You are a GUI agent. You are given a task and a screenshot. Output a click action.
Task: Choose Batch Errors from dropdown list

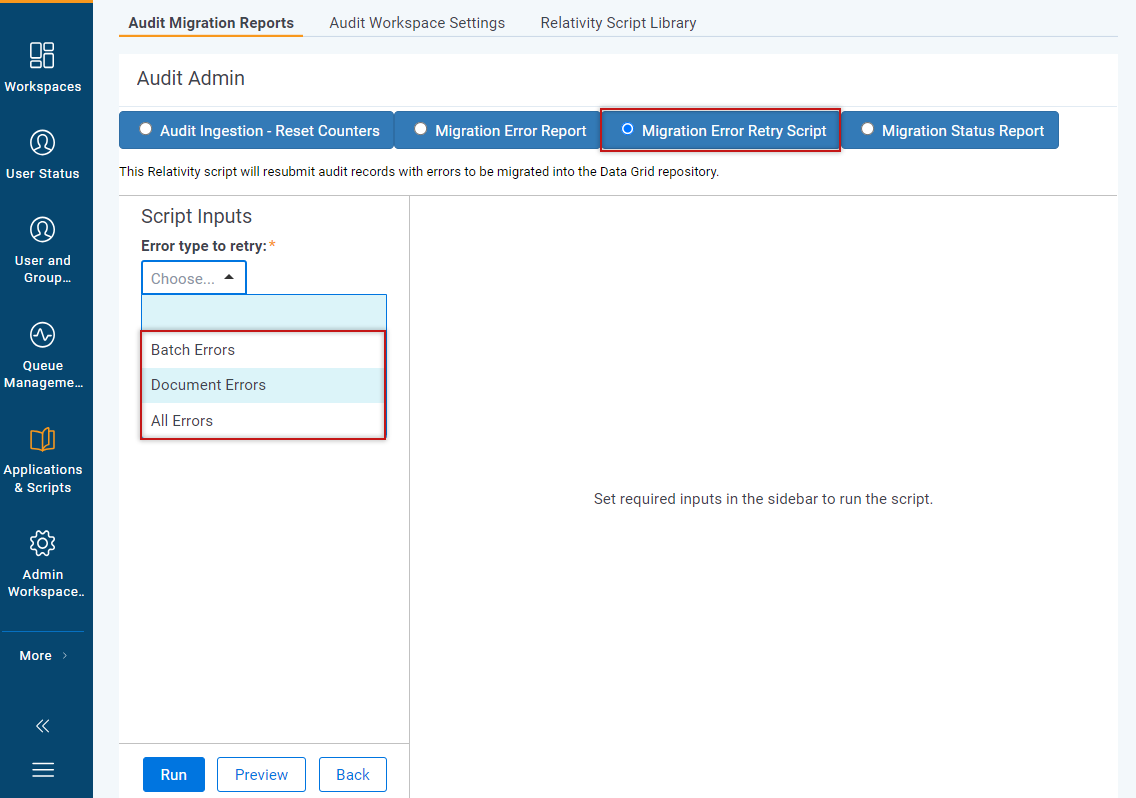click(263, 350)
